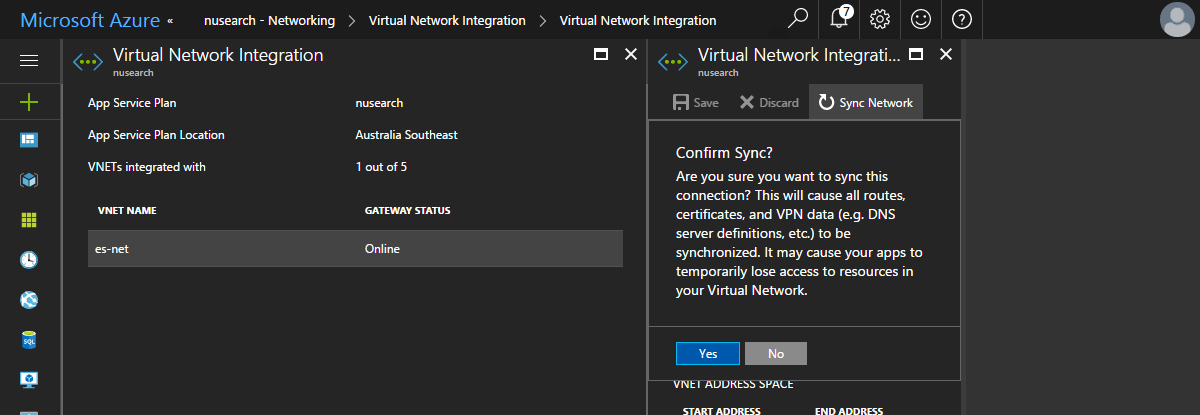Click the GATEWAY STATUS column header
Image resolution: width=1200 pixels, height=415 pixels.
pos(407,211)
